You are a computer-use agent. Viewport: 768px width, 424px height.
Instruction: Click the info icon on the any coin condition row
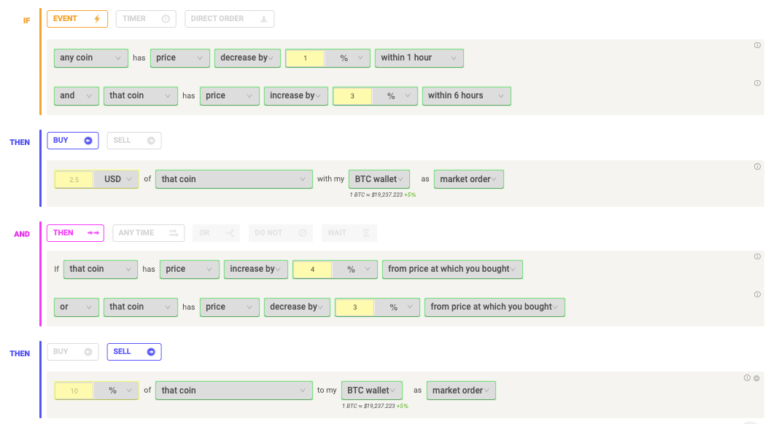point(757,46)
